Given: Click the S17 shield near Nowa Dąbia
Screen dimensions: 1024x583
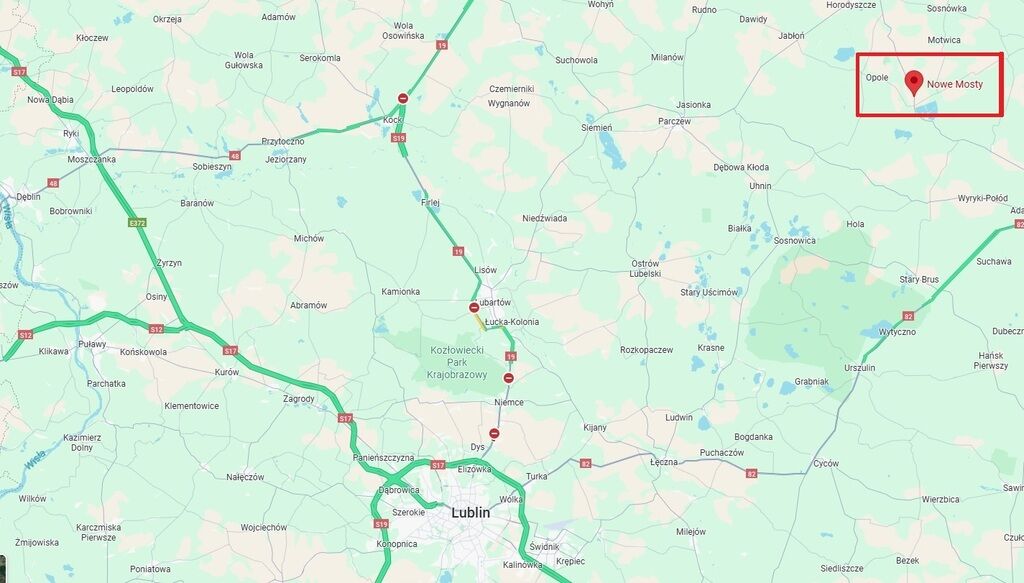Looking at the screenshot, I should click(x=19, y=72).
